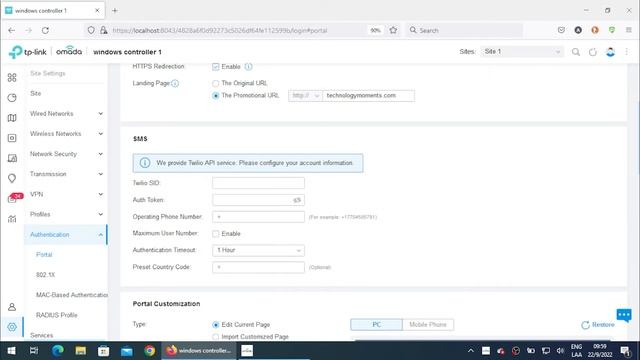Image resolution: width=640 pixels, height=360 pixels.
Task: Toggle the HTTPS Redirection Enable checkbox
Action: click(x=216, y=67)
